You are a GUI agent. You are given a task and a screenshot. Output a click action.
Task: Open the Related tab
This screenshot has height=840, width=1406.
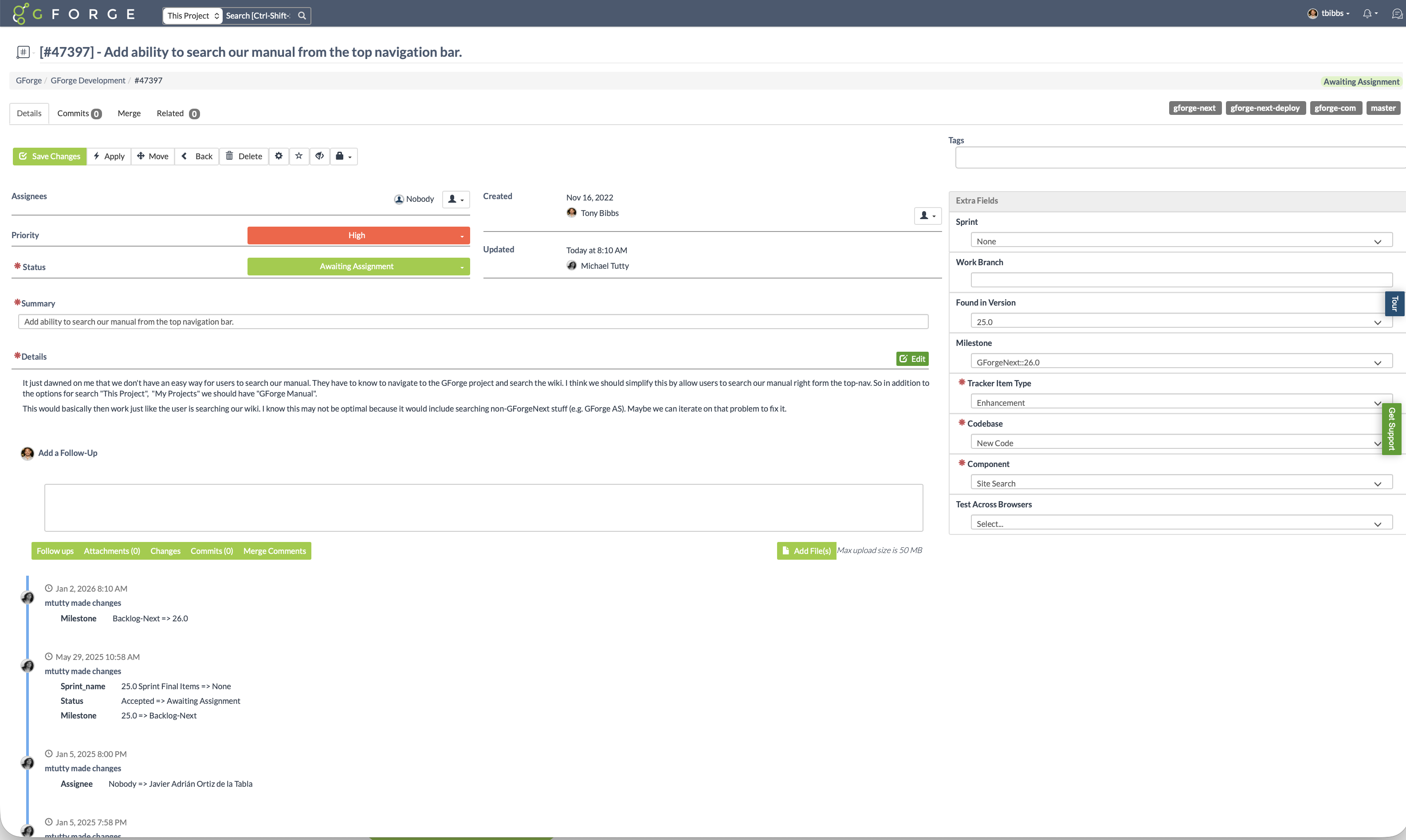coord(177,114)
